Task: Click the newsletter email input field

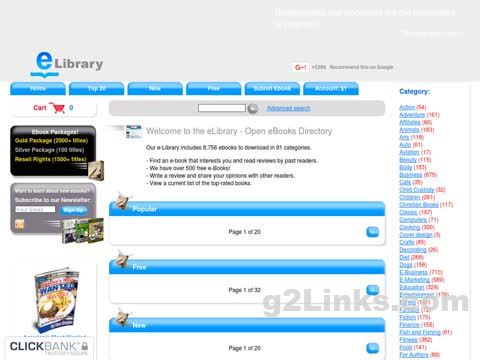Action: coord(35,209)
